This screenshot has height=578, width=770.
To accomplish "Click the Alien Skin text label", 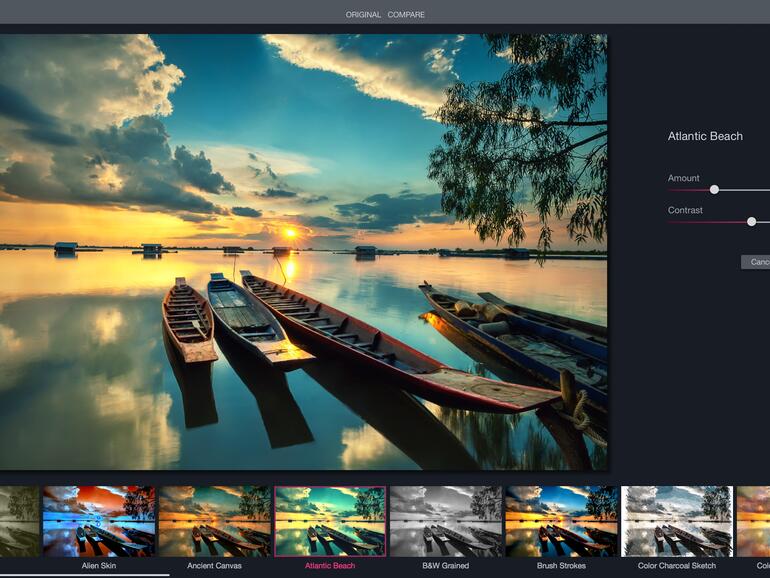I will point(98,566).
